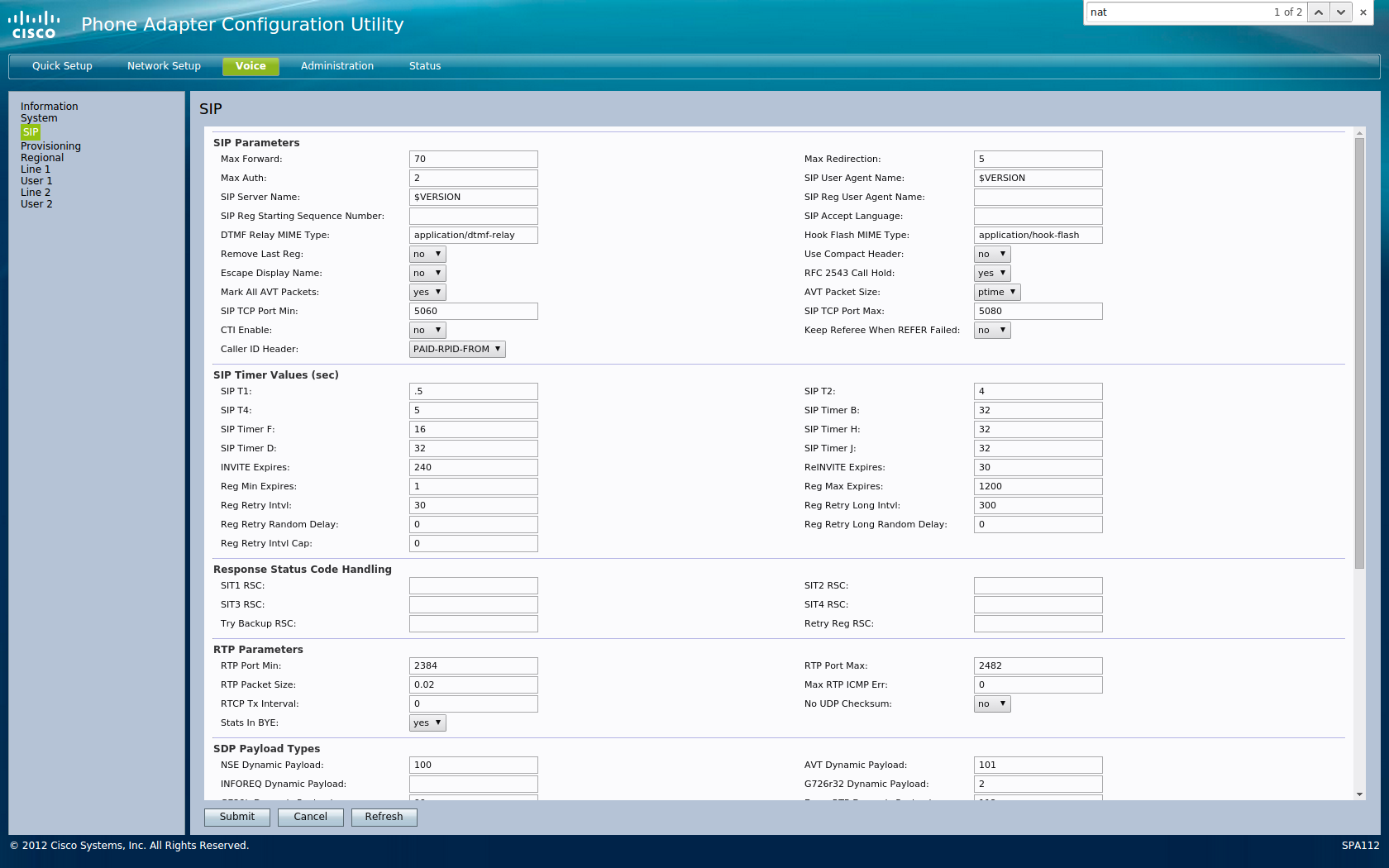Click the SIP page vertical scrollbar
The height and width of the screenshot is (868, 1389).
(1360, 353)
